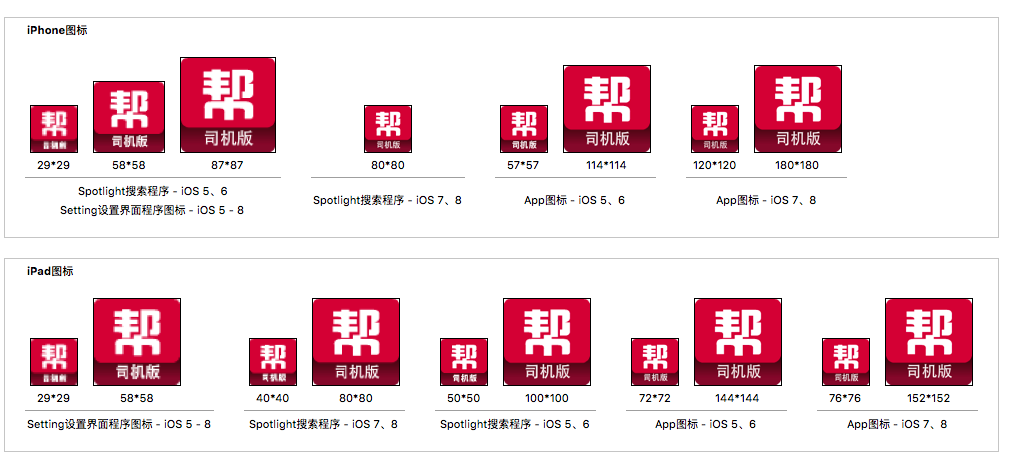This screenshot has height=466, width=1016.
Task: Select the iPad 80*80 Spotlight icon
Action: (356, 342)
